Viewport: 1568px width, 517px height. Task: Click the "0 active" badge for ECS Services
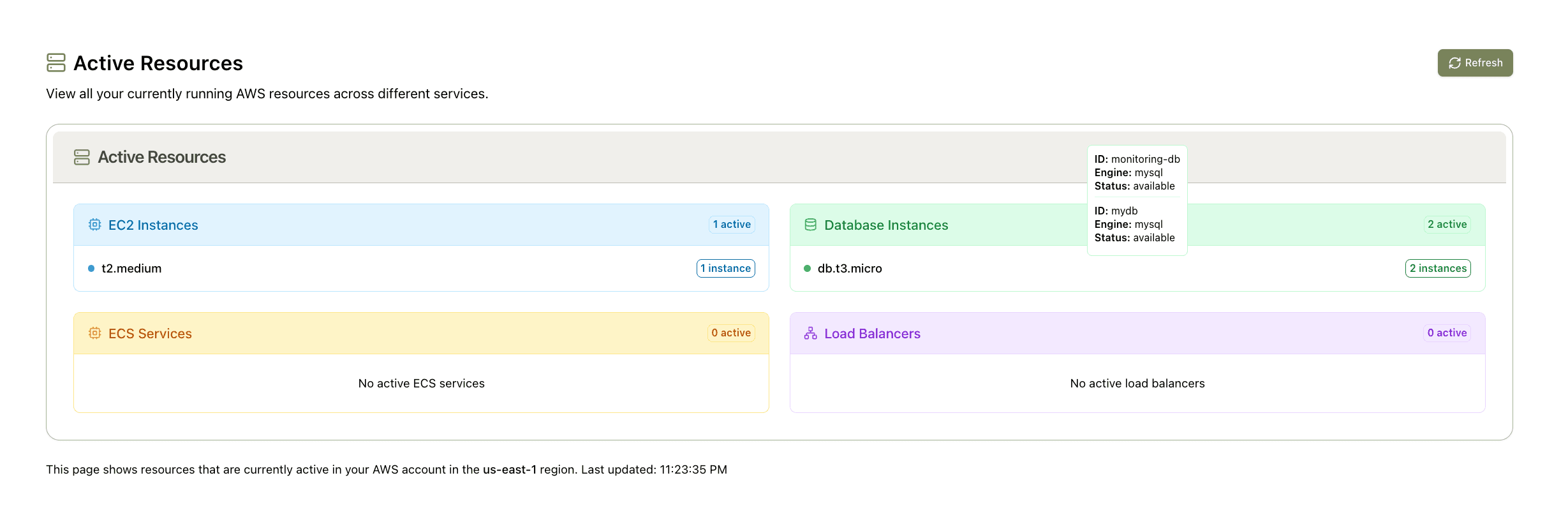tap(731, 333)
